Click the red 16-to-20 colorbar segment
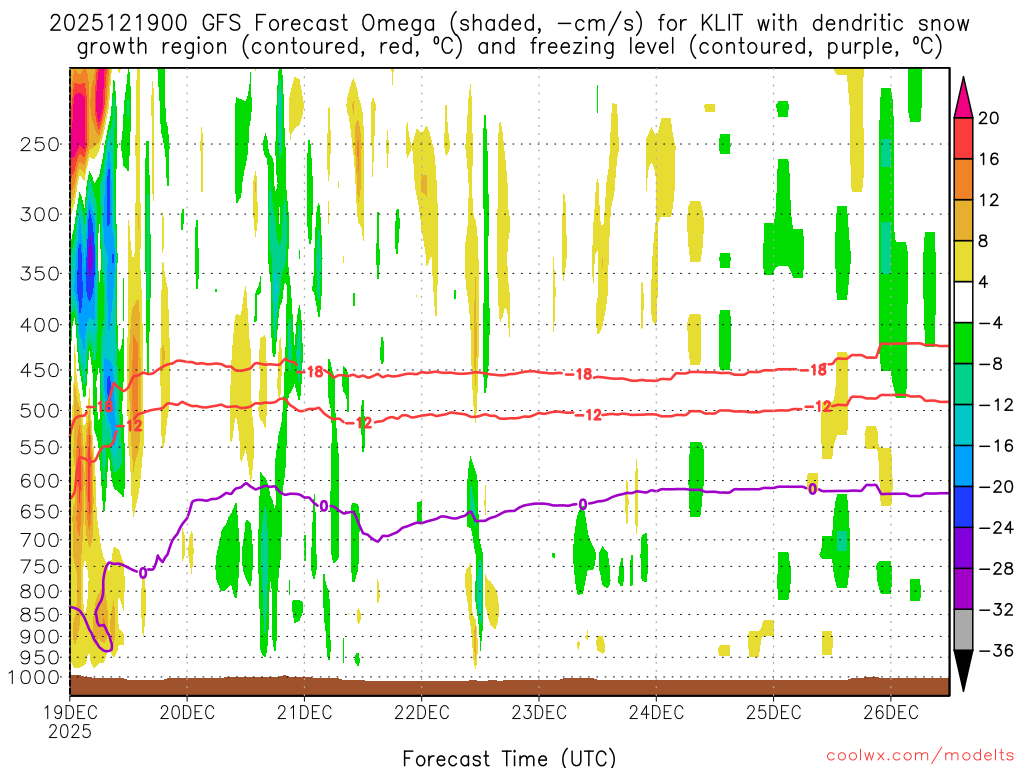 pyautogui.click(x=963, y=138)
